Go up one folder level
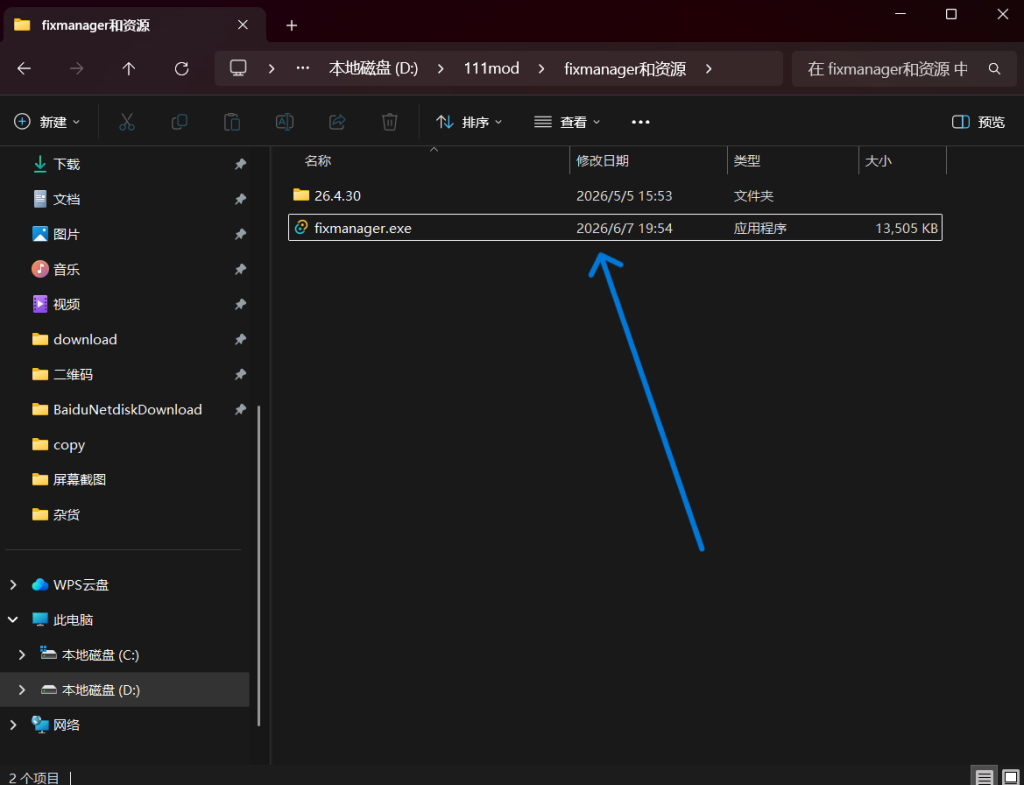This screenshot has height=785, width=1024. 129,69
